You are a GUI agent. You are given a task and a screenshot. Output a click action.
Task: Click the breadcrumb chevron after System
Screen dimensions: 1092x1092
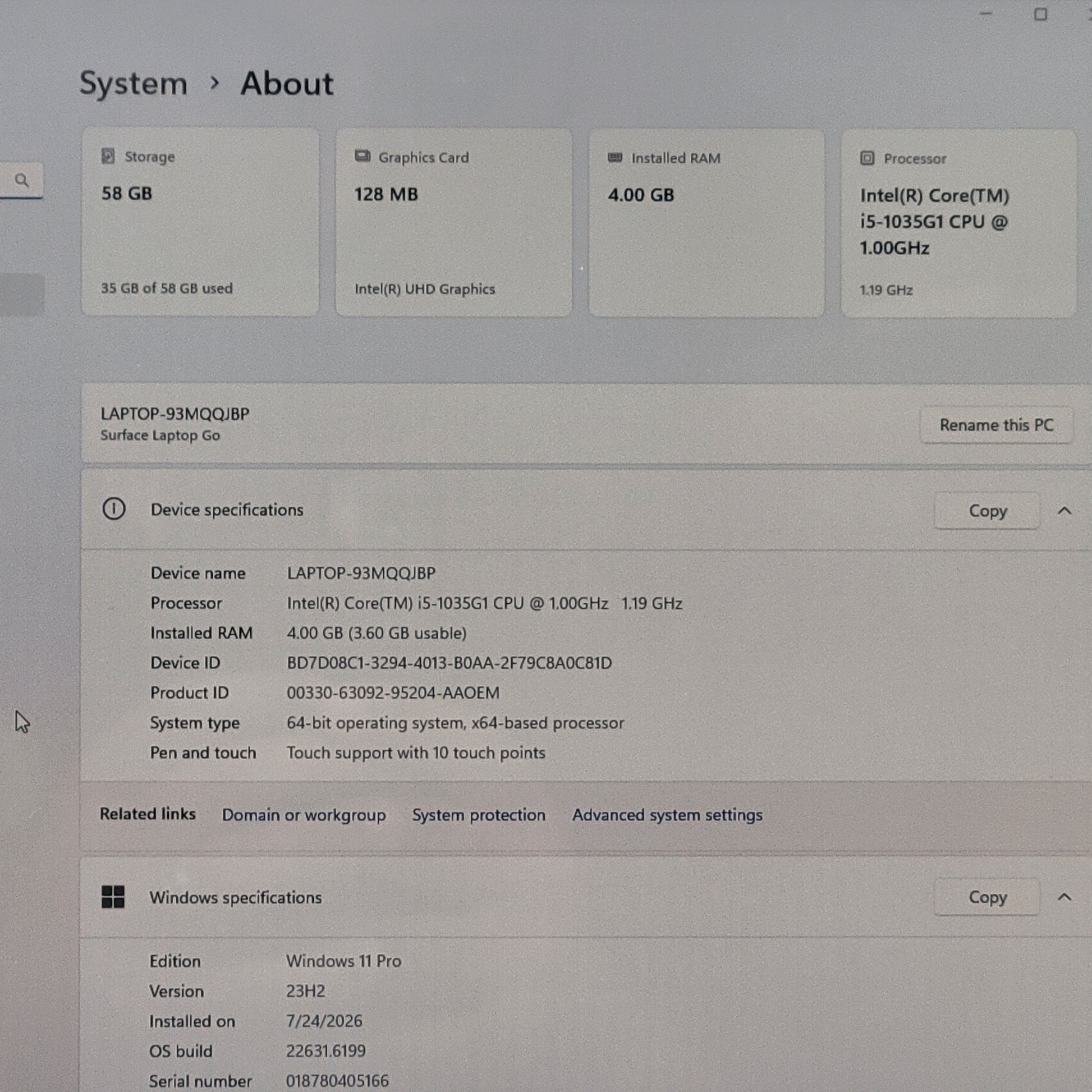tap(214, 83)
